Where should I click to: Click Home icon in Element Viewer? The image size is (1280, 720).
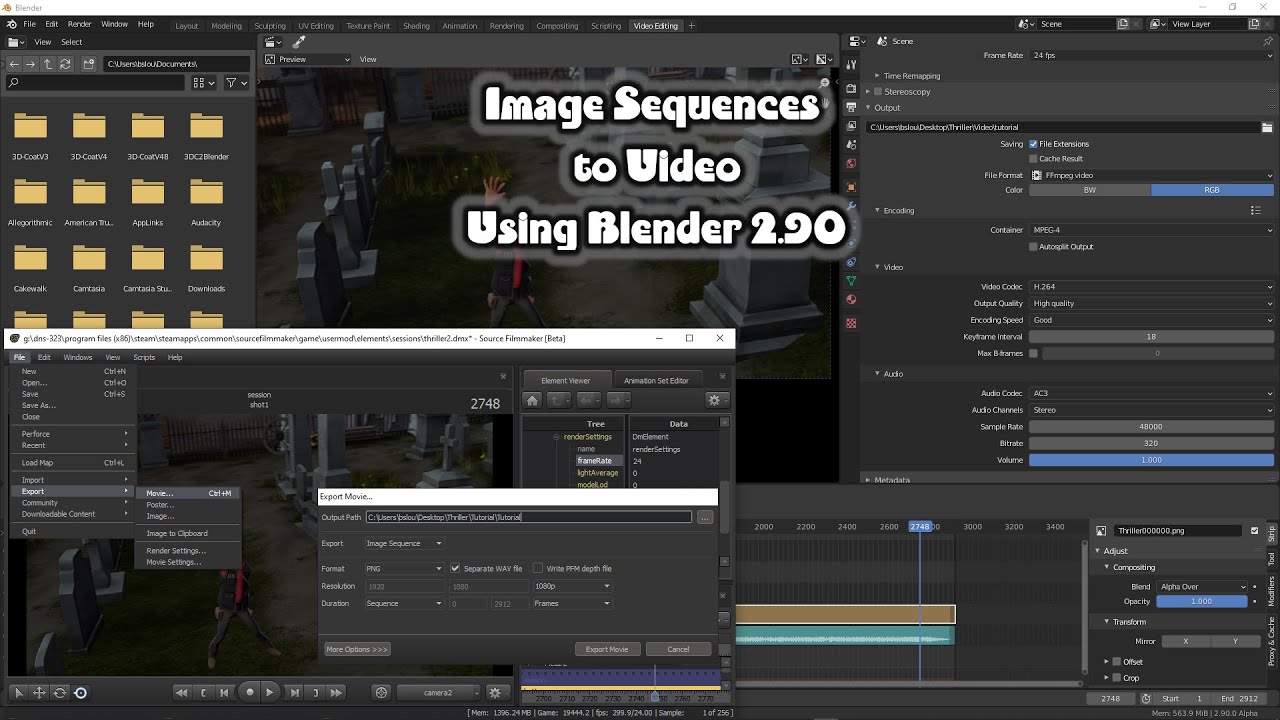(x=532, y=400)
